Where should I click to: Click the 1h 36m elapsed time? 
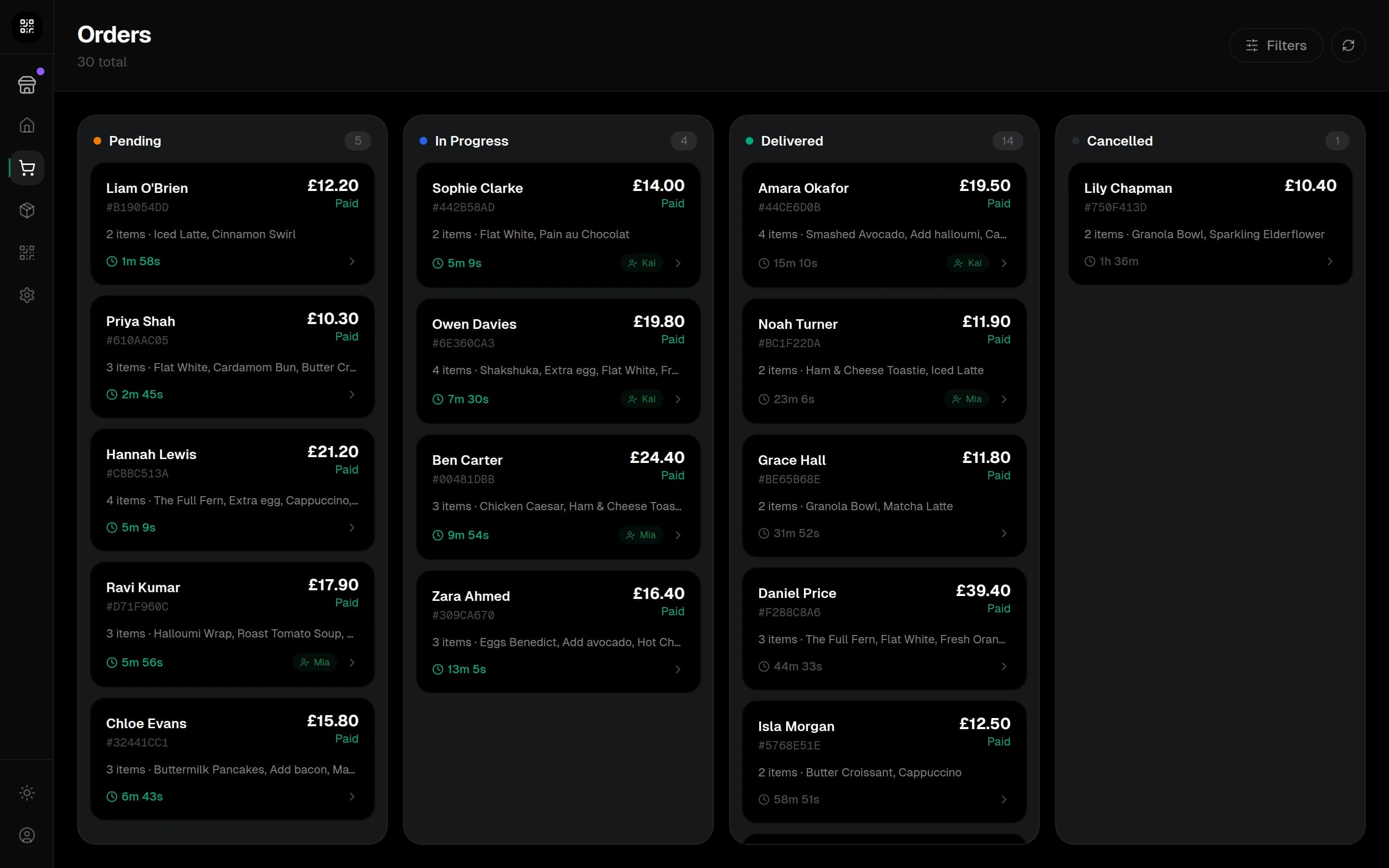point(1118,261)
